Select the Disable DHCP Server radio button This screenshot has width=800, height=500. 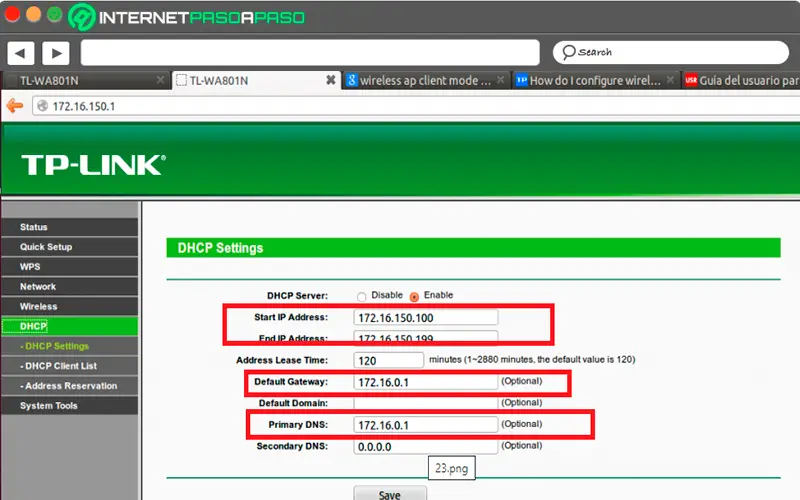point(361,296)
